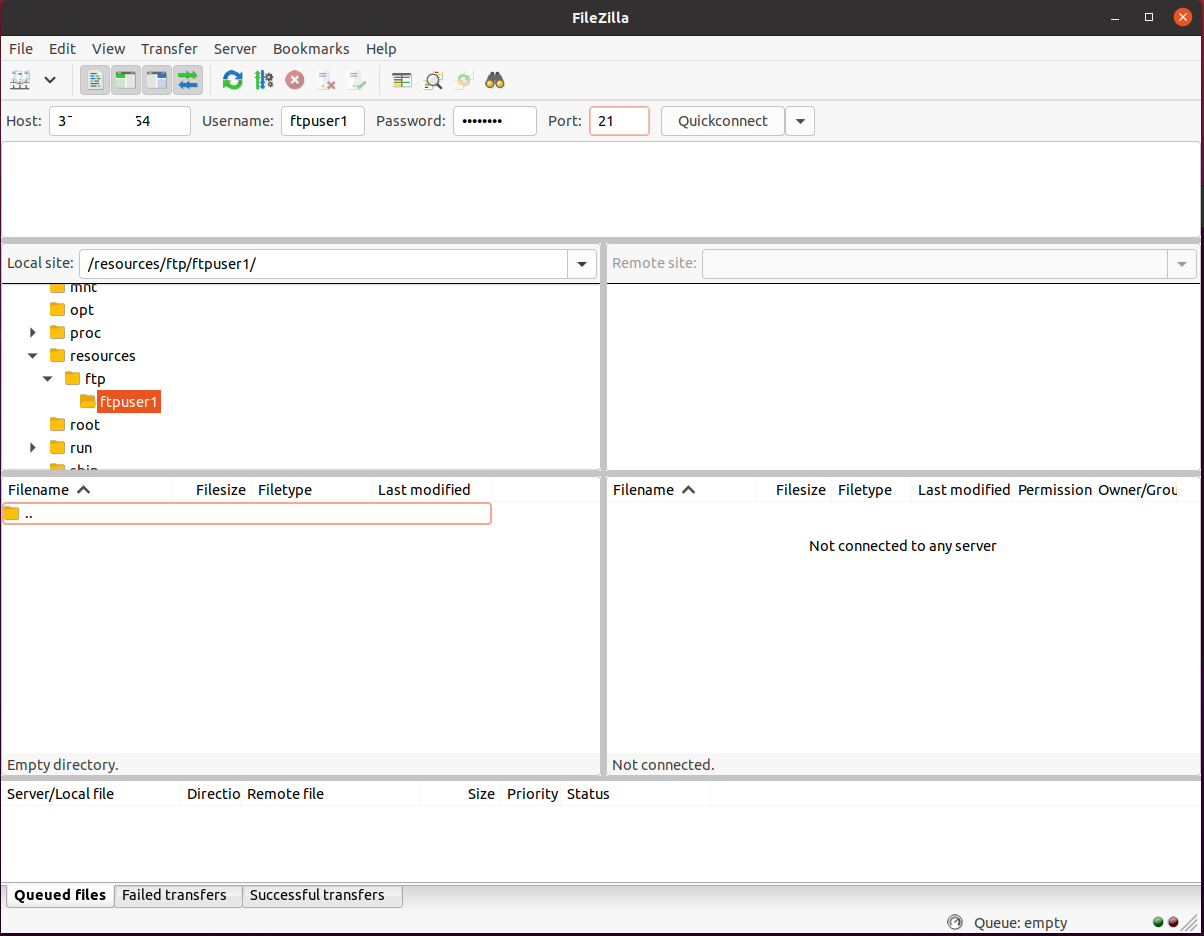The image size is (1204, 936).
Task: Switch to the Successful transfers tab
Action: 322,895
